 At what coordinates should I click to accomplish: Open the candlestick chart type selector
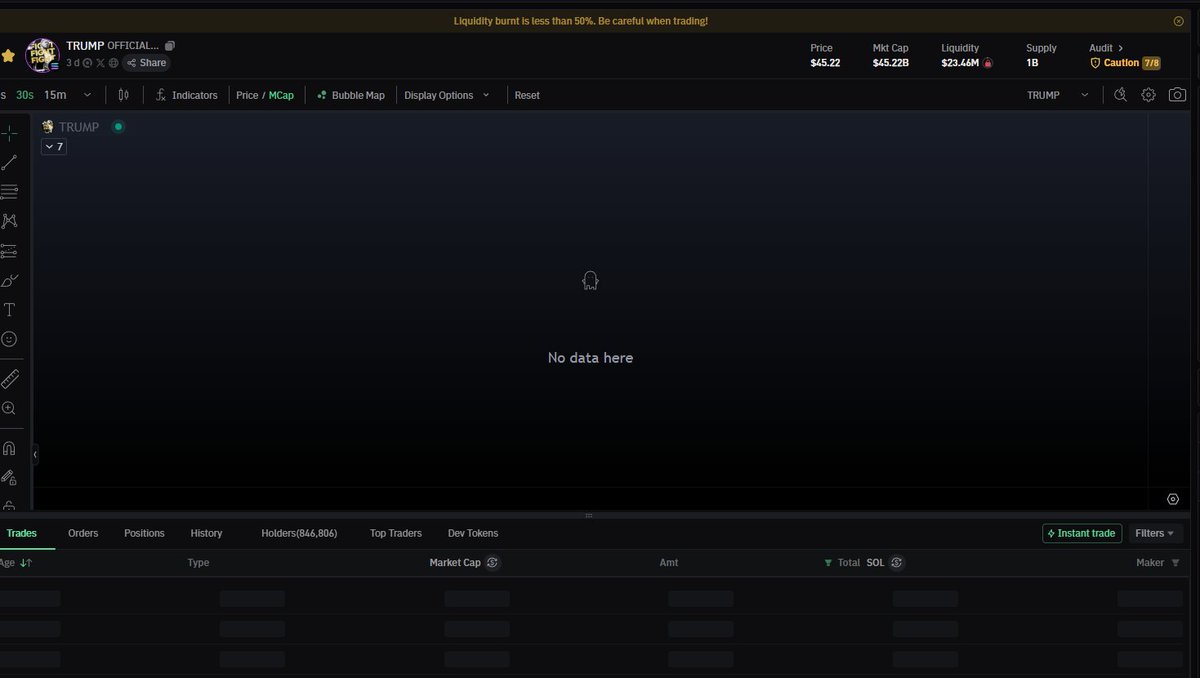(x=124, y=95)
